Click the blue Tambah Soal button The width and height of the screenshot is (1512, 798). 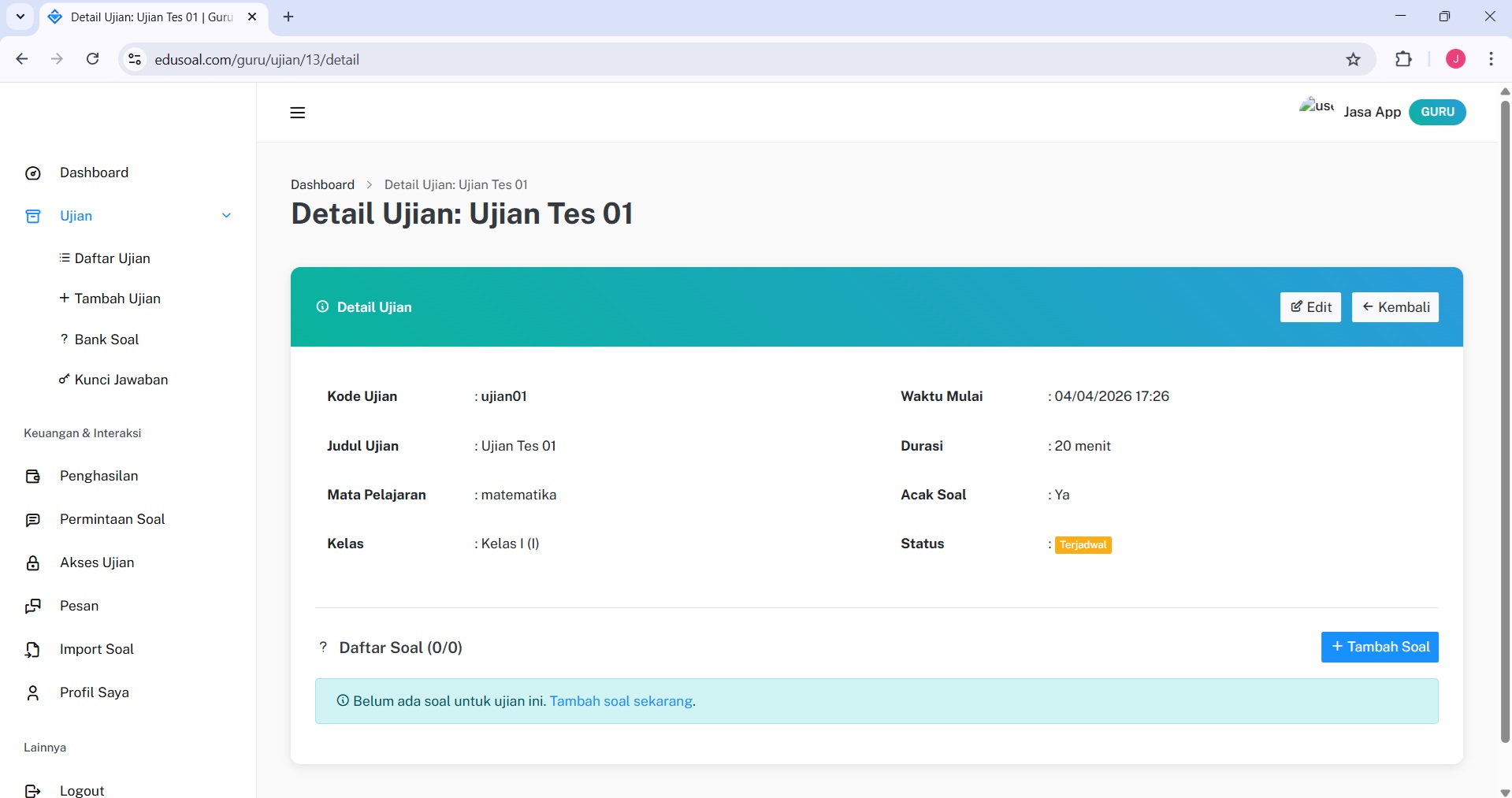(1380, 647)
